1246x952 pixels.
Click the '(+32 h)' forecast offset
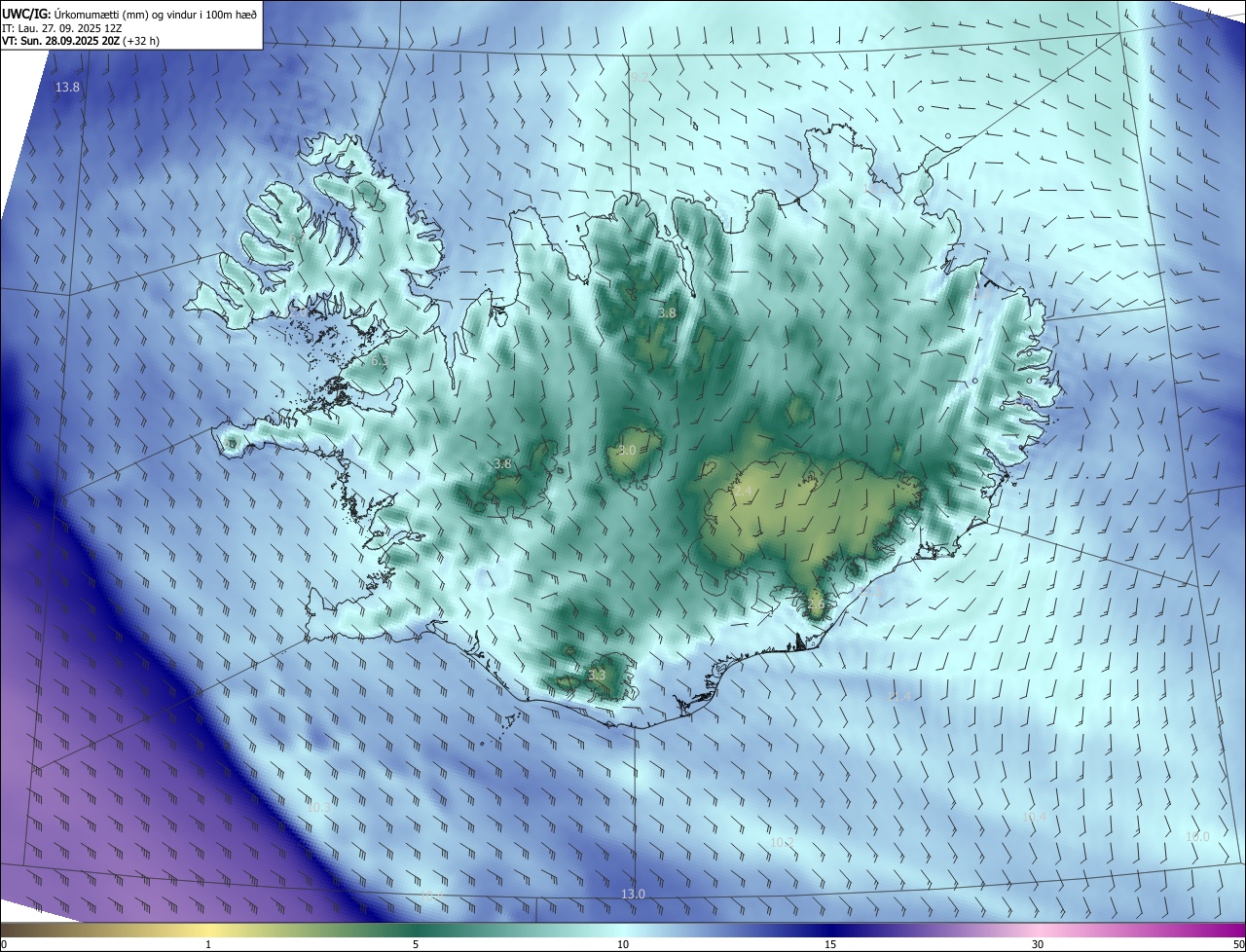[x=141, y=41]
